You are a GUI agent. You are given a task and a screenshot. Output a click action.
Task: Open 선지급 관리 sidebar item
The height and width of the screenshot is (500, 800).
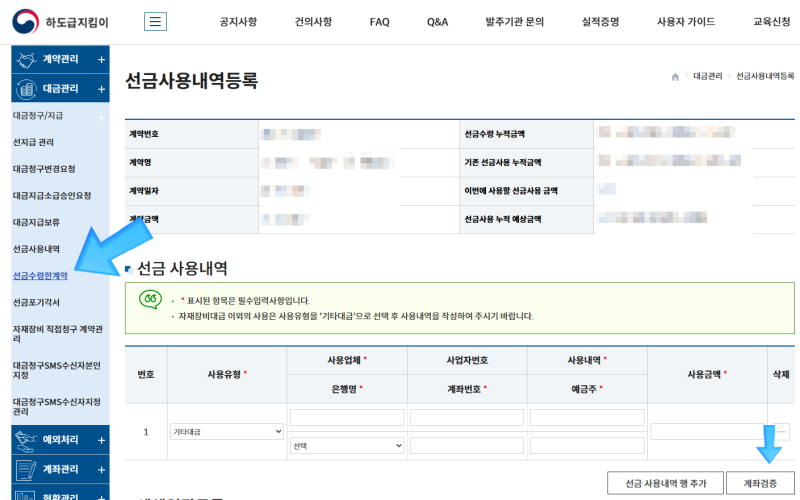pos(33,142)
